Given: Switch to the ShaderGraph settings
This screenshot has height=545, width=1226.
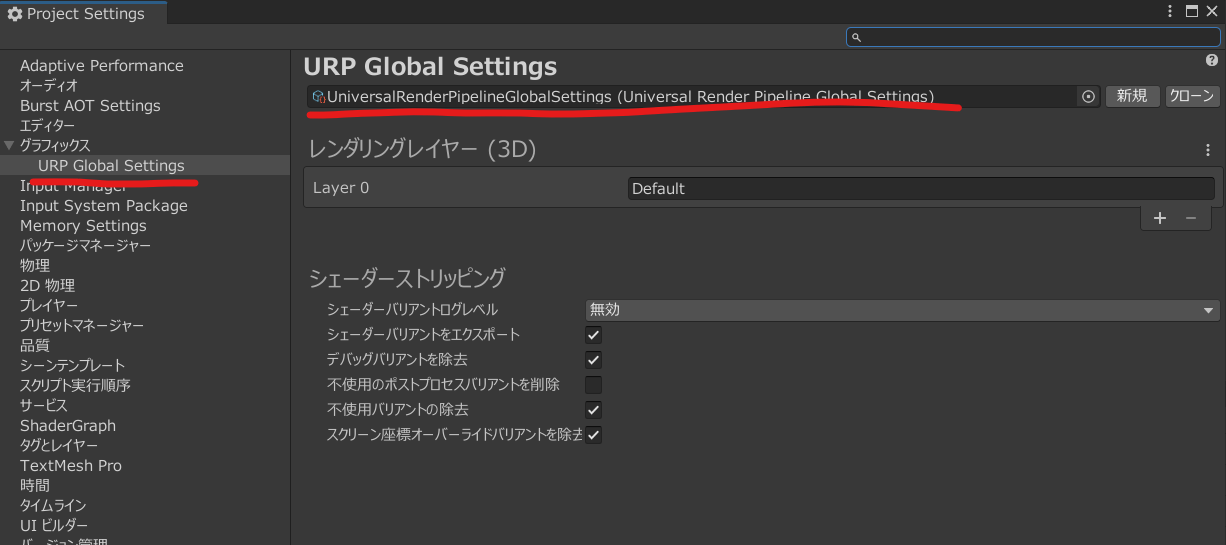Looking at the screenshot, I should [x=68, y=426].
